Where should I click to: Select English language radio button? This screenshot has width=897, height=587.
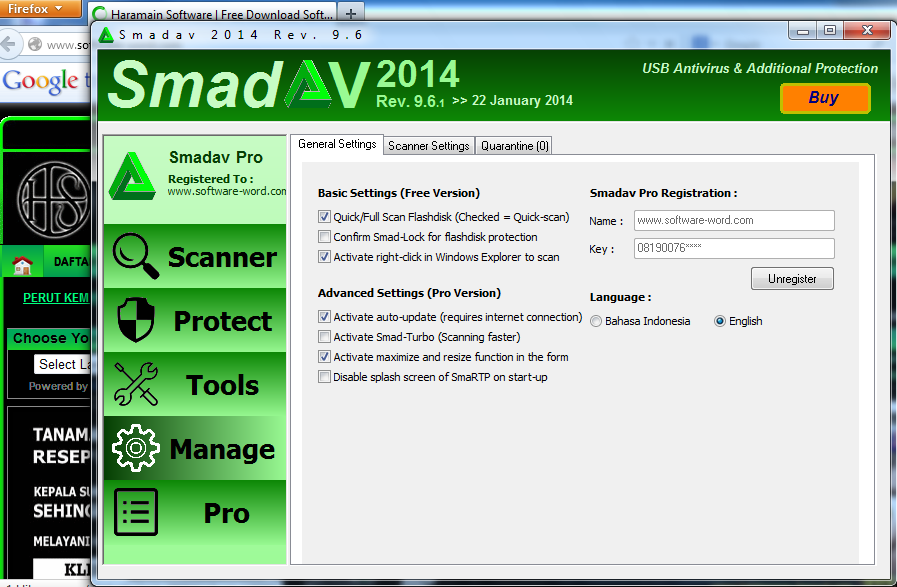tap(720, 321)
